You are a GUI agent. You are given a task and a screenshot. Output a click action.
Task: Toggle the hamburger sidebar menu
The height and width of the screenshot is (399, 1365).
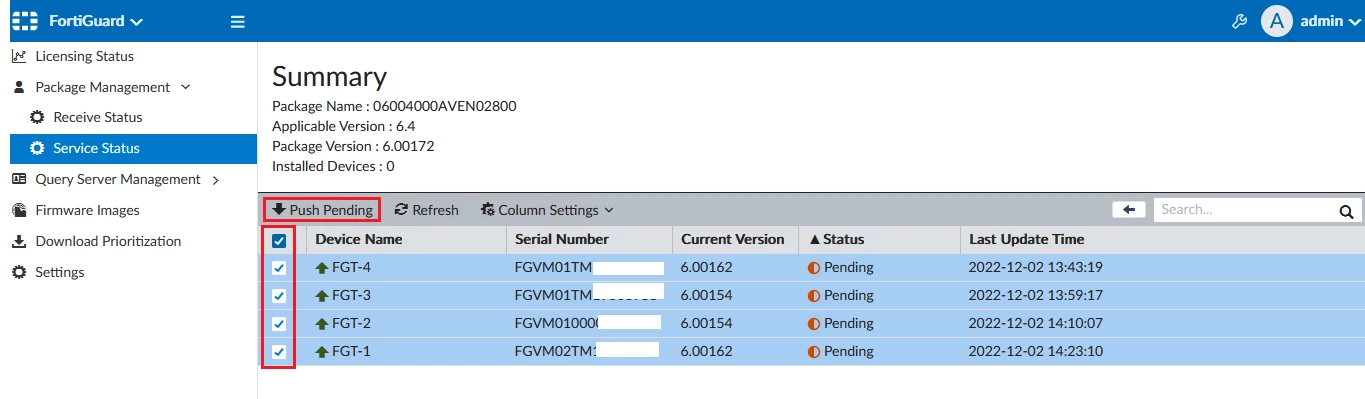click(237, 21)
